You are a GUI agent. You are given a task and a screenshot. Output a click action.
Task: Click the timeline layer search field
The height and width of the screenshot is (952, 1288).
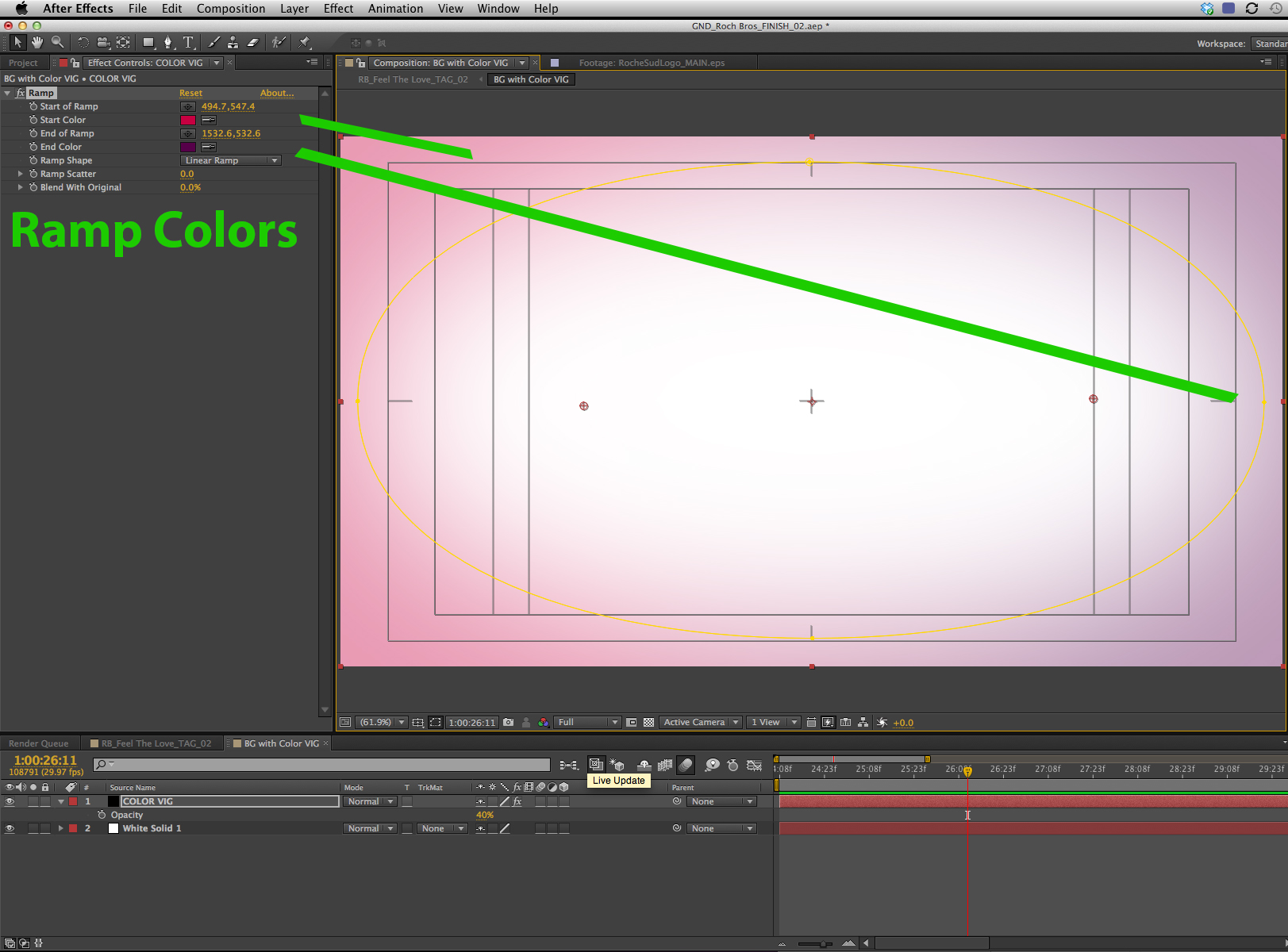point(321,765)
